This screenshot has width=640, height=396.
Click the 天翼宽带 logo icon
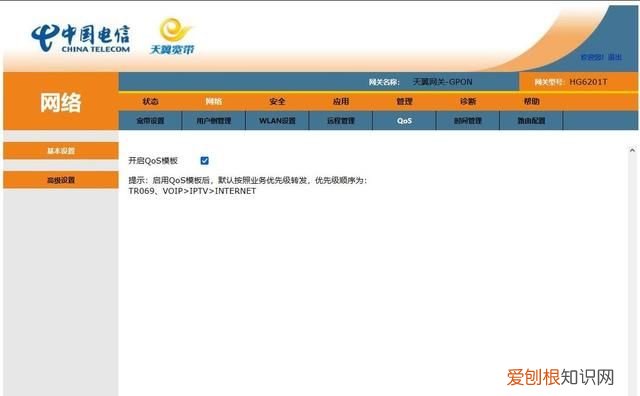point(172,36)
